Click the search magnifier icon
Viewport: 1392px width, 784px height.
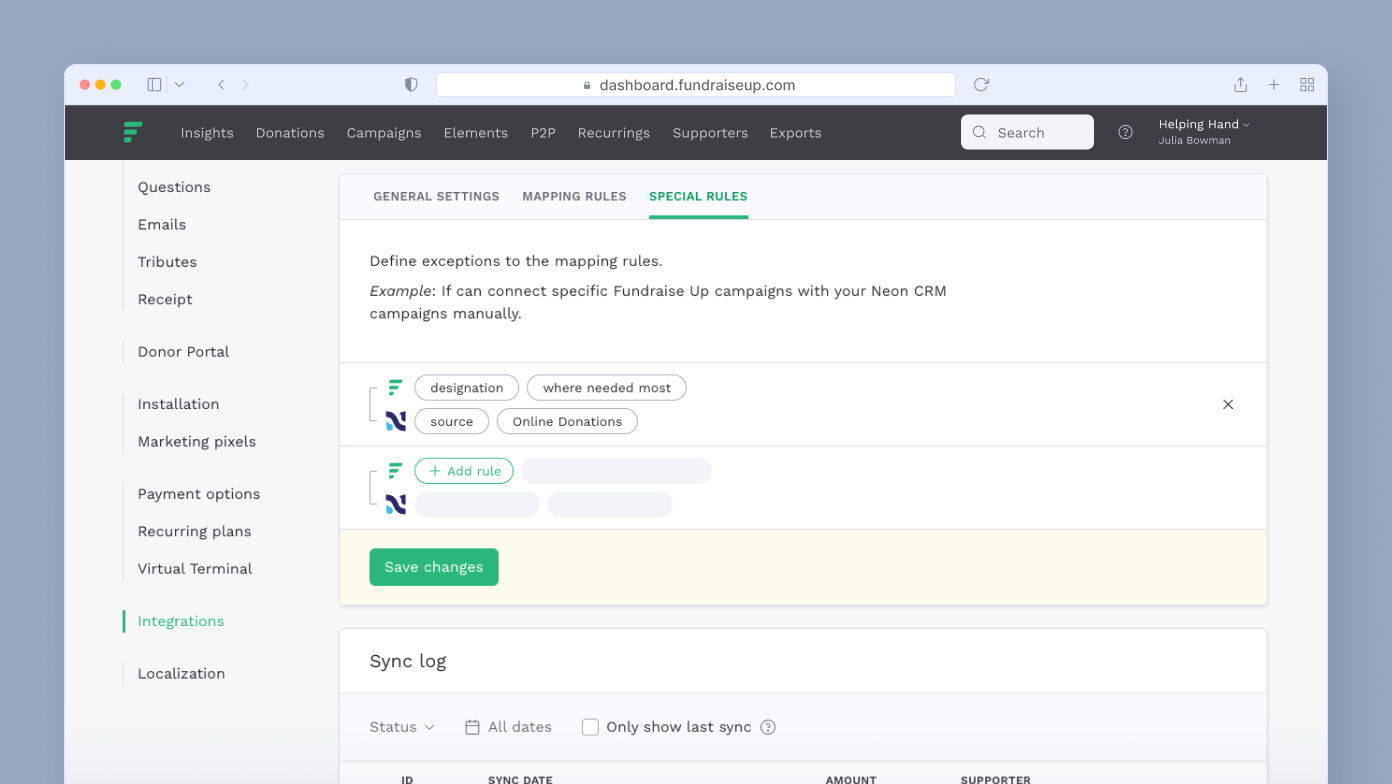(979, 132)
